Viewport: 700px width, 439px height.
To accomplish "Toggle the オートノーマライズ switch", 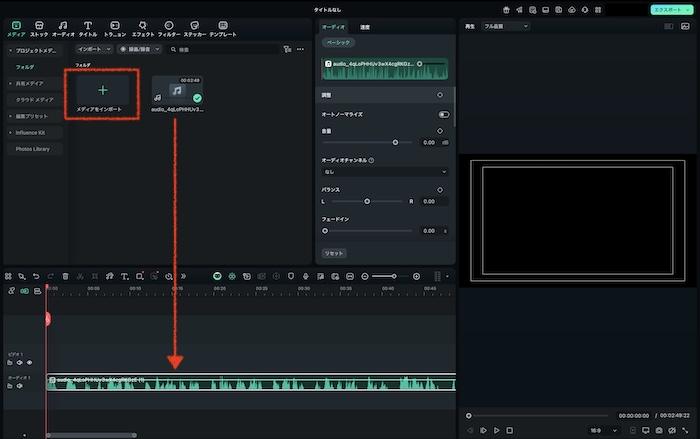I will tap(443, 115).
